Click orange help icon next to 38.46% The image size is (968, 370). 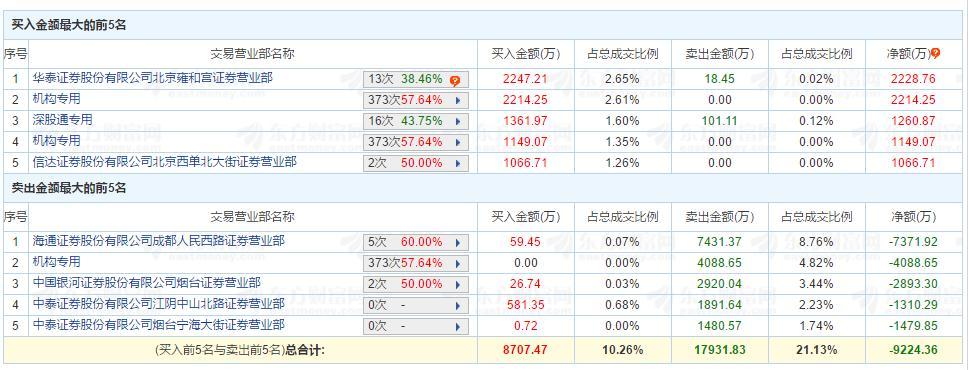455,80
